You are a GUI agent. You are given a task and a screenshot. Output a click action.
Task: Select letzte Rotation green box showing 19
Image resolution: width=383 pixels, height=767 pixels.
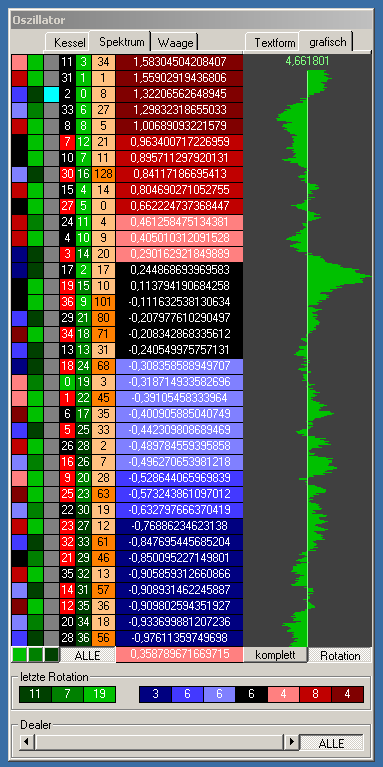point(99,694)
